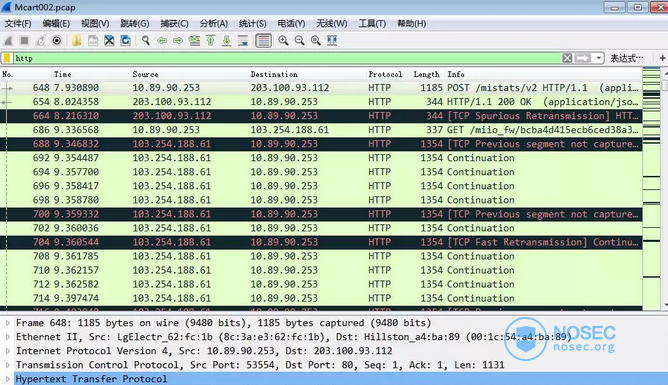The width and height of the screenshot is (668, 385).
Task: Sort by the Destination column header
Action: click(x=307, y=74)
